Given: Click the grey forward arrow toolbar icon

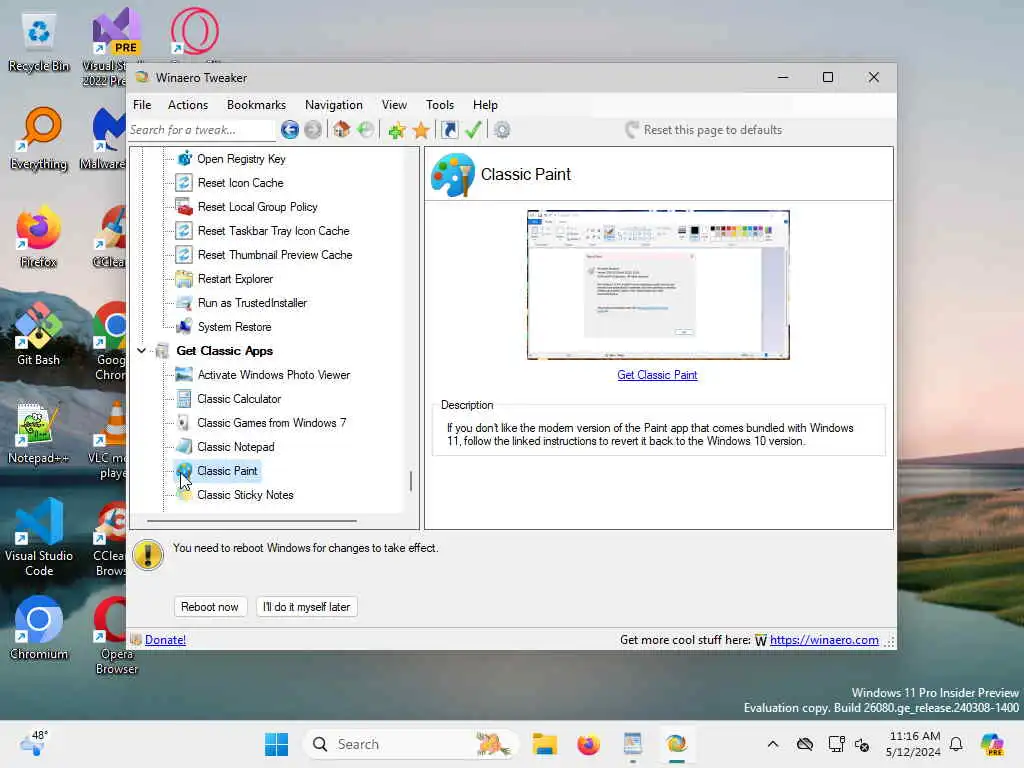Looking at the screenshot, I should (313, 130).
